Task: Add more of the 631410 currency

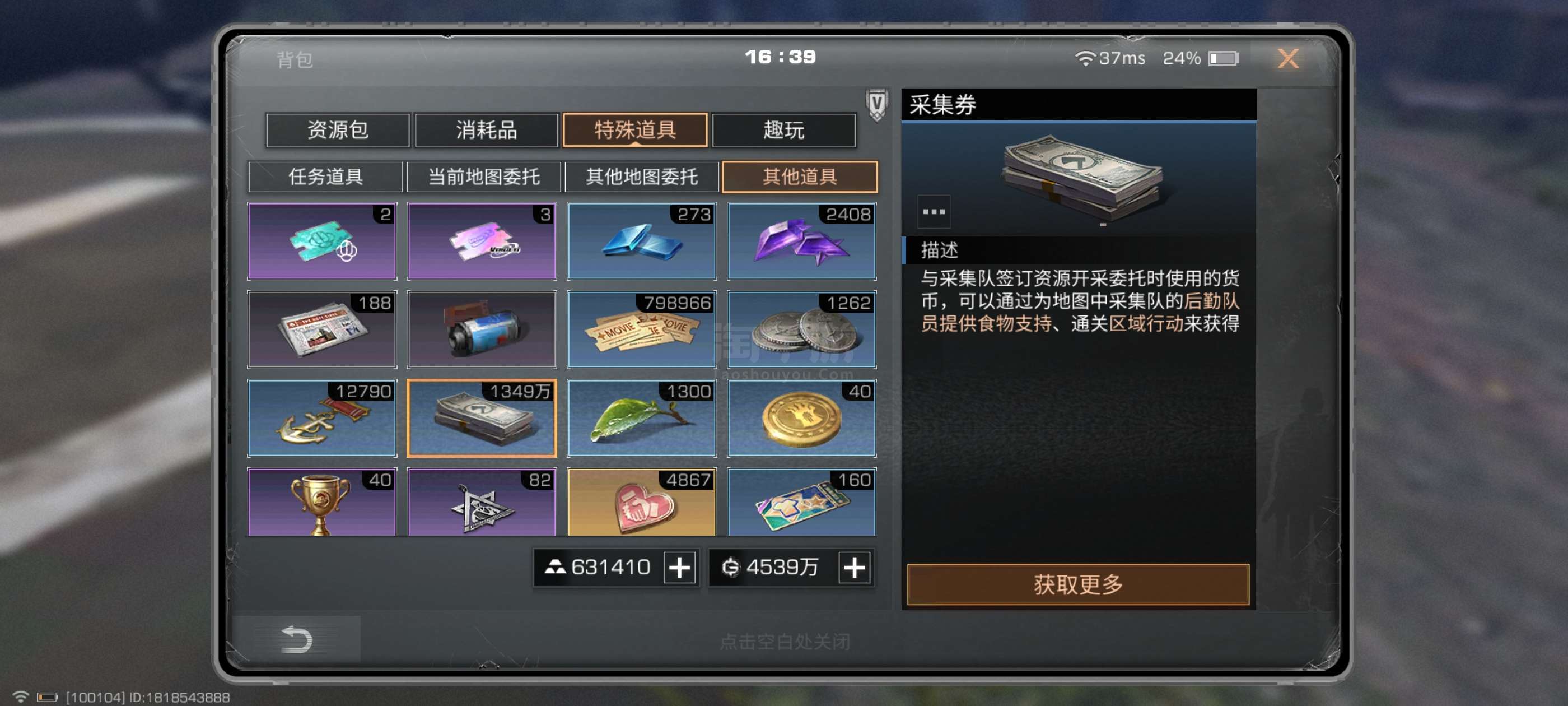Action: (679, 568)
